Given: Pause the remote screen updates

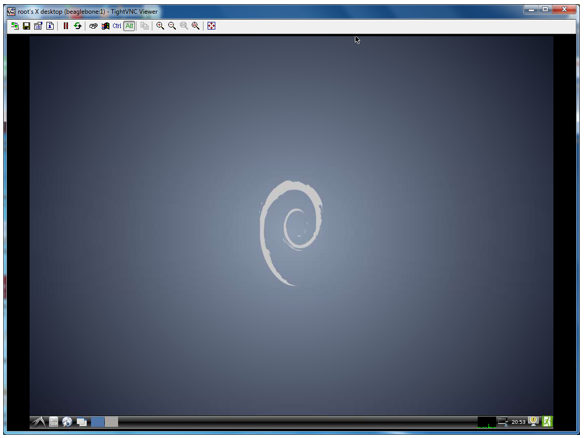Looking at the screenshot, I should tap(66, 26).
